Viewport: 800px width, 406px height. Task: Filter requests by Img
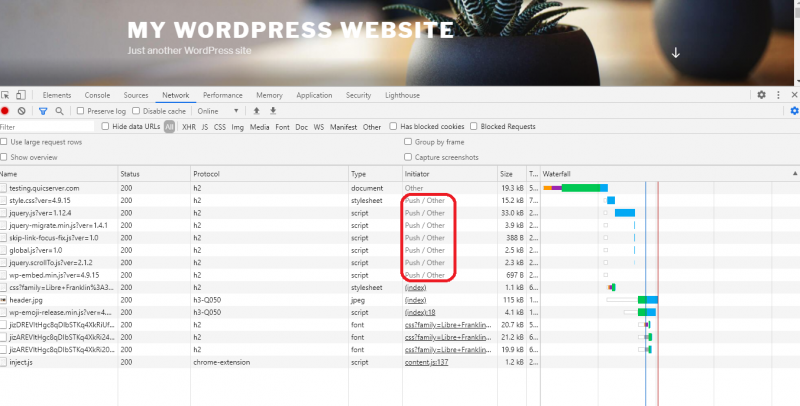tap(237, 126)
